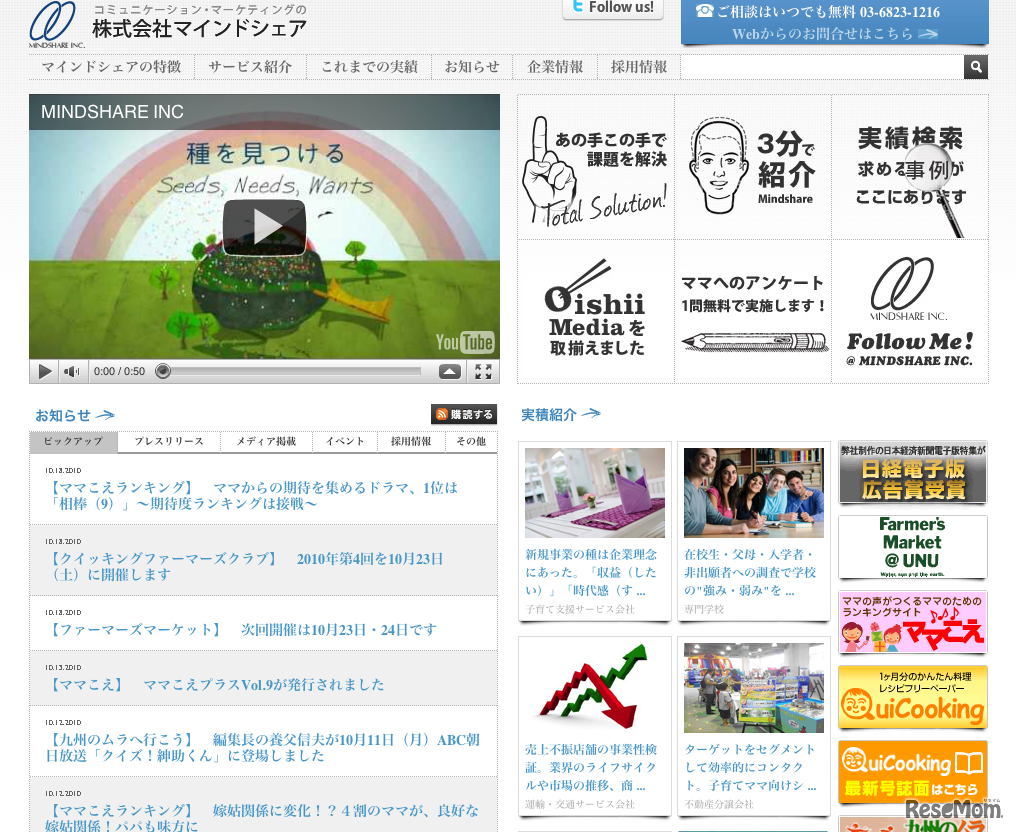Open link 売上不振店舗の事業性検証

click(x=591, y=768)
